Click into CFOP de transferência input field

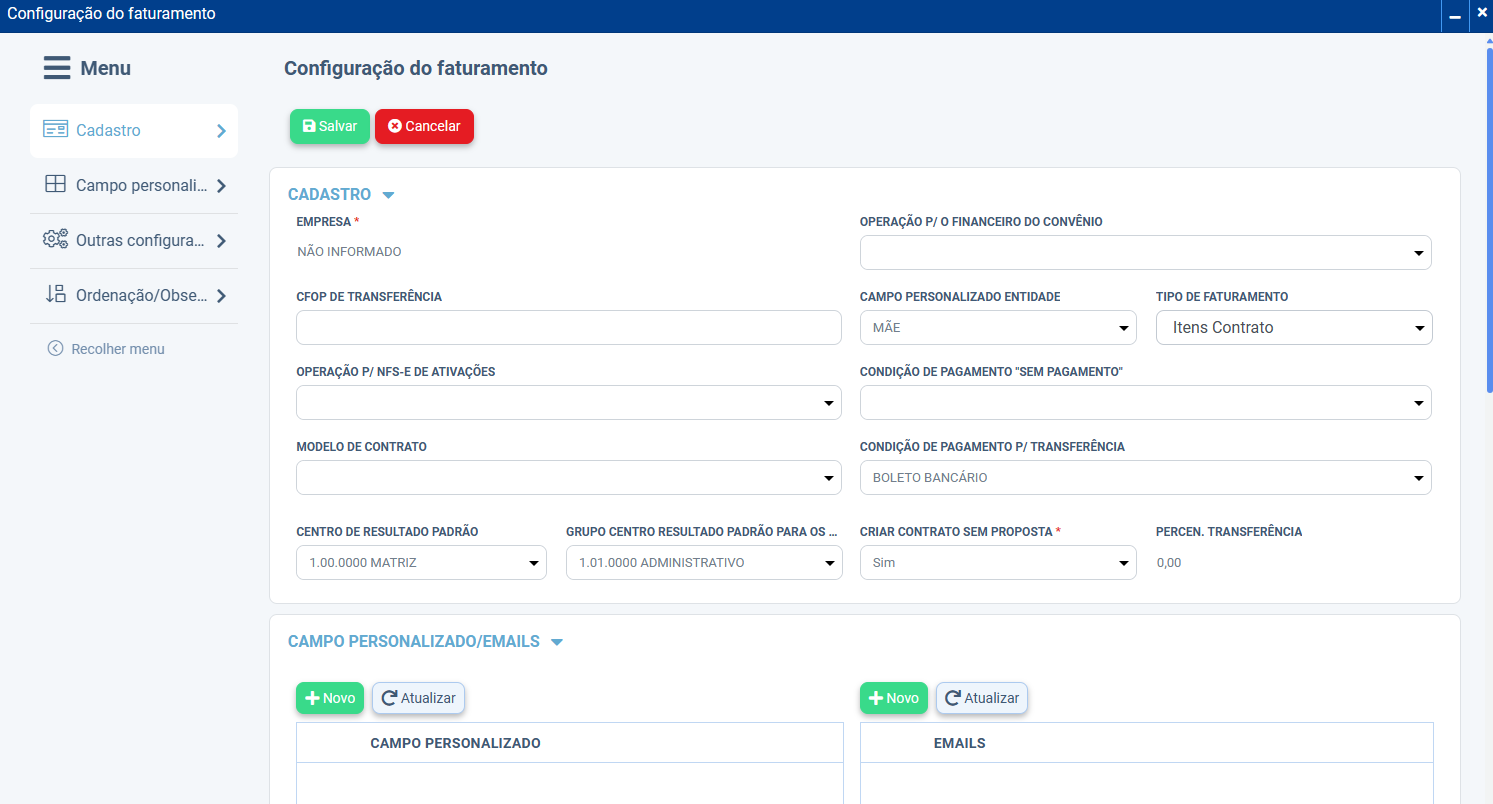(x=569, y=327)
